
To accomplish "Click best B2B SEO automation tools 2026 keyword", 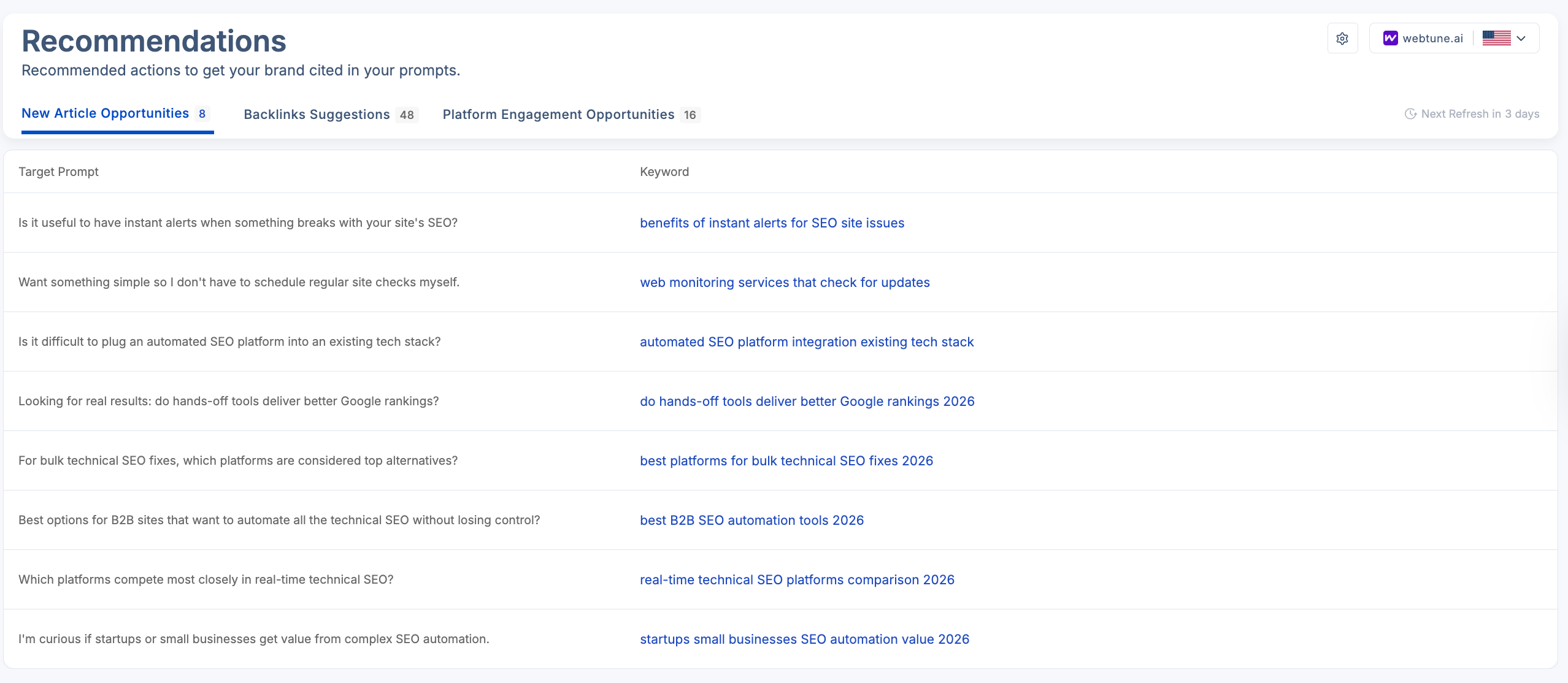I will (x=751, y=520).
